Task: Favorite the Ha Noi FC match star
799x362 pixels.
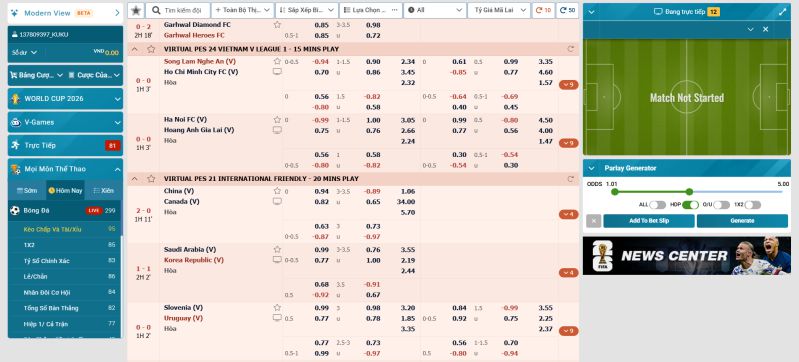Action: tap(277, 120)
